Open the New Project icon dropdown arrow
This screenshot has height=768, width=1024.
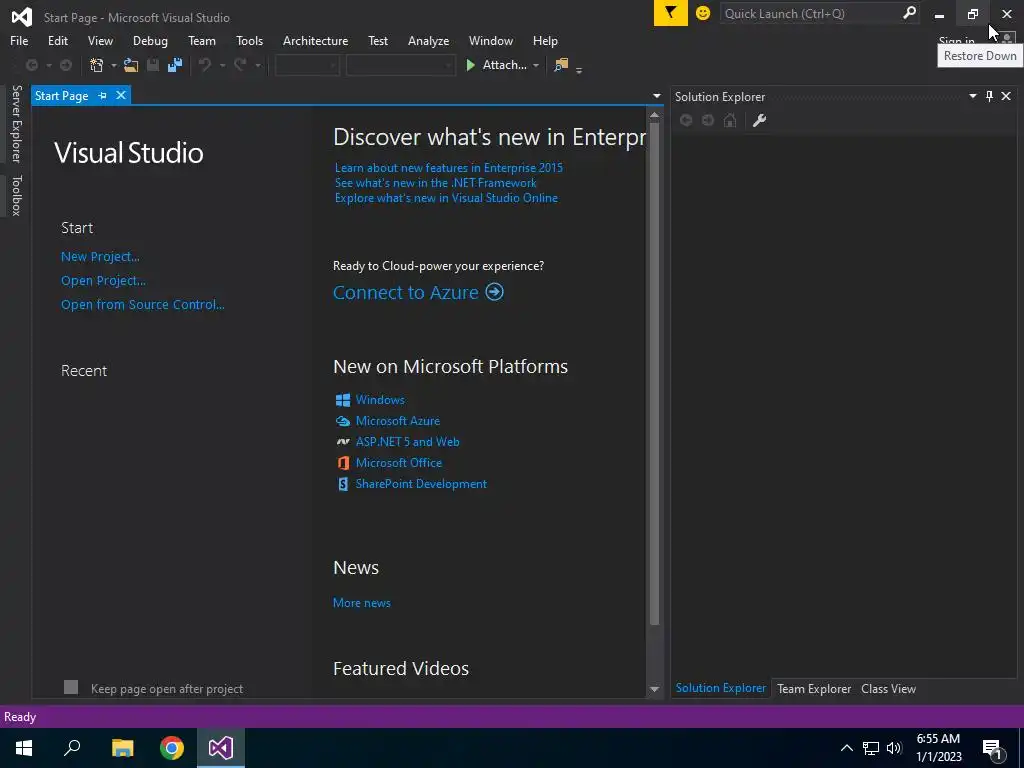[x=114, y=65]
